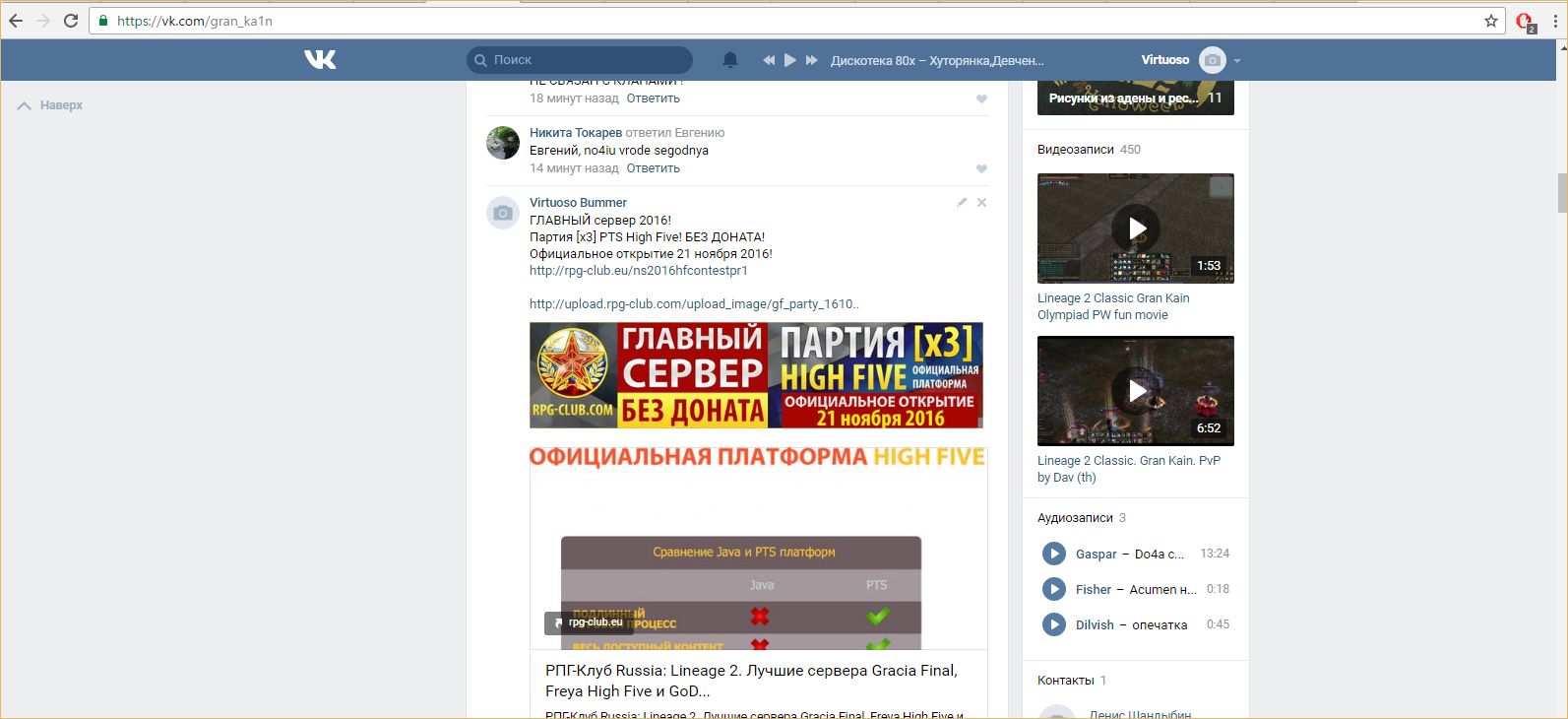Play the Lineage 2 Classic Olympiad video

[1135, 229]
